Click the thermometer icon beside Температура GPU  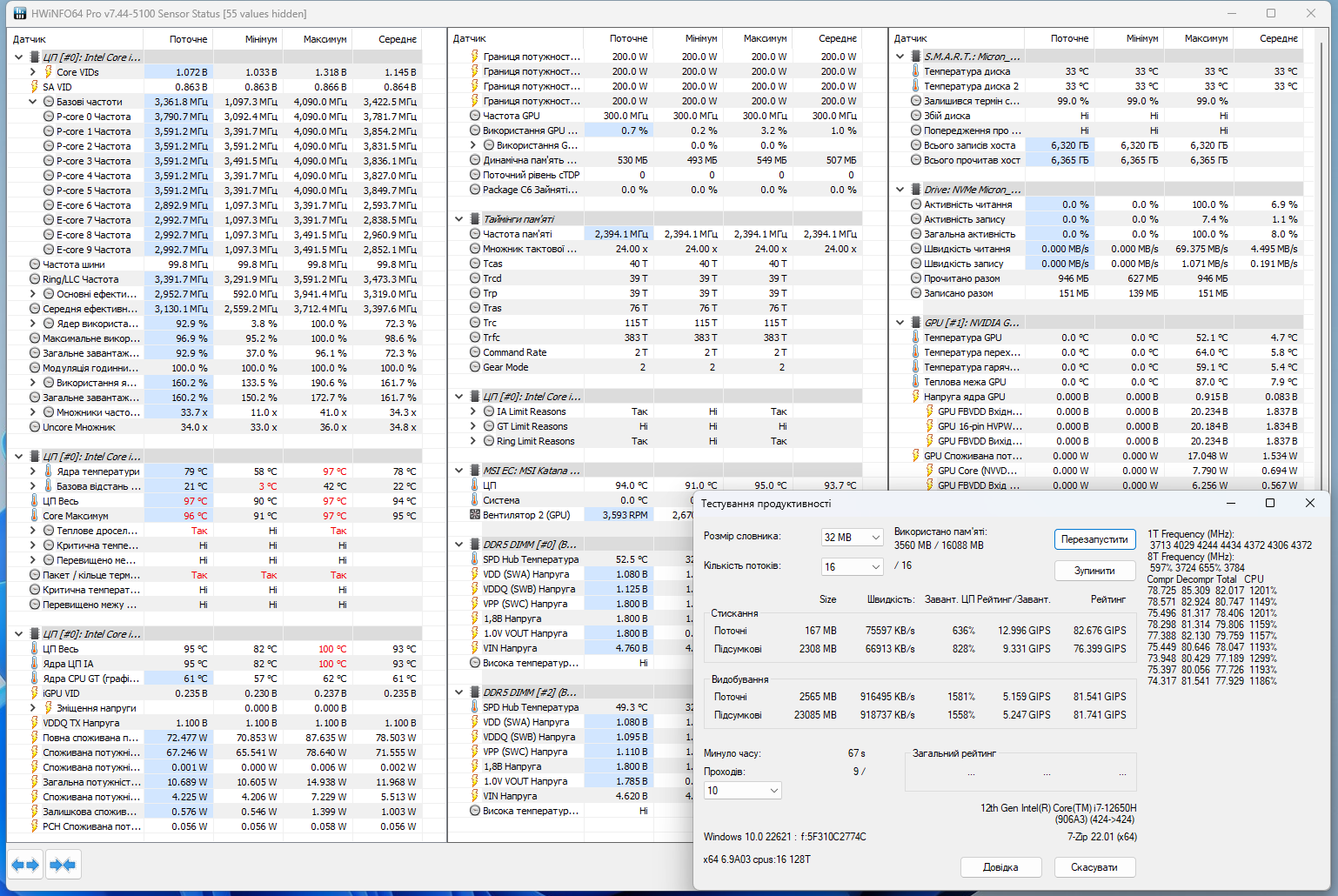pos(915,338)
